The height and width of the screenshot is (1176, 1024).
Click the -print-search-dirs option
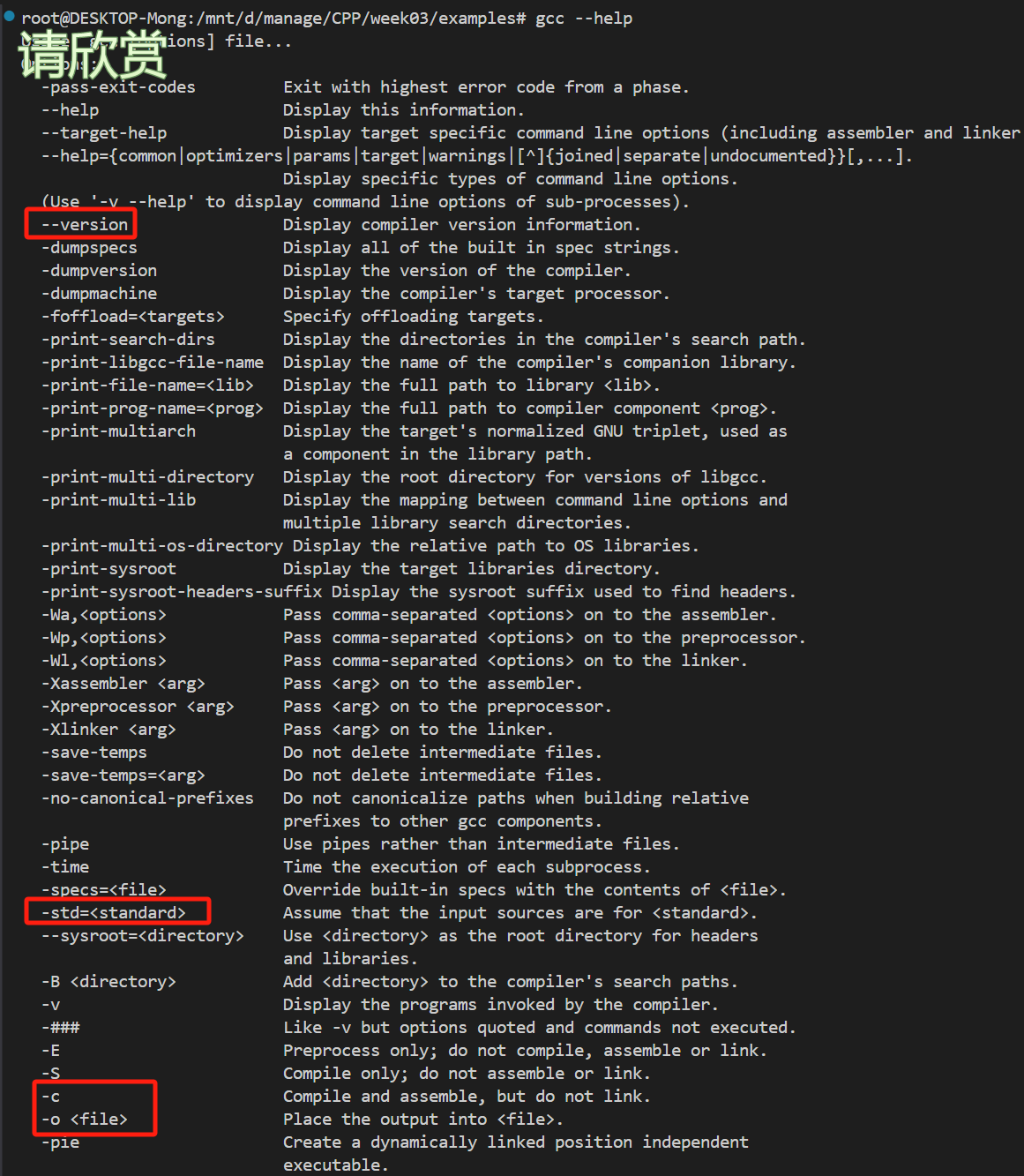(x=128, y=340)
